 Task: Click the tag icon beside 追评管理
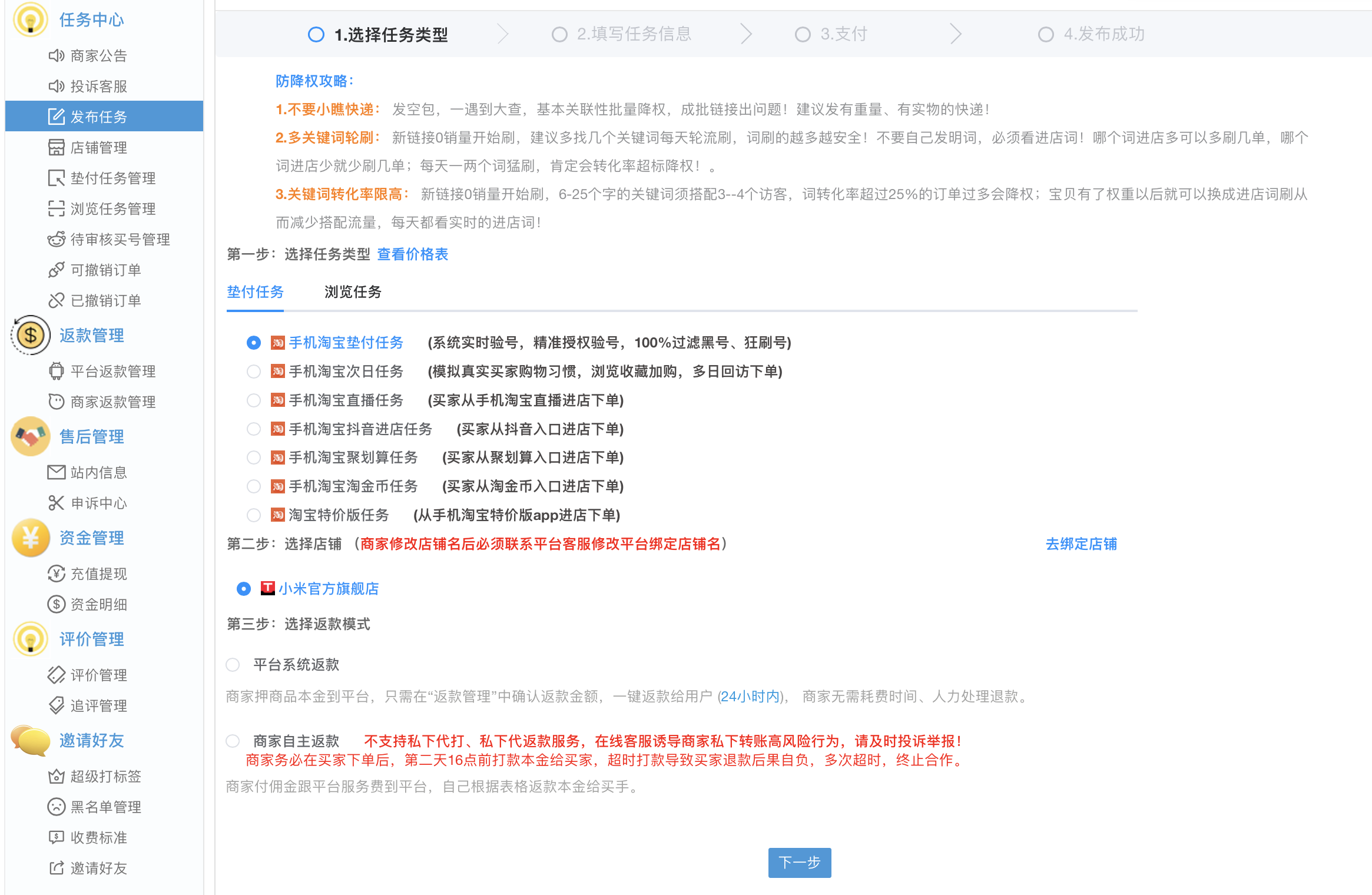(x=56, y=705)
